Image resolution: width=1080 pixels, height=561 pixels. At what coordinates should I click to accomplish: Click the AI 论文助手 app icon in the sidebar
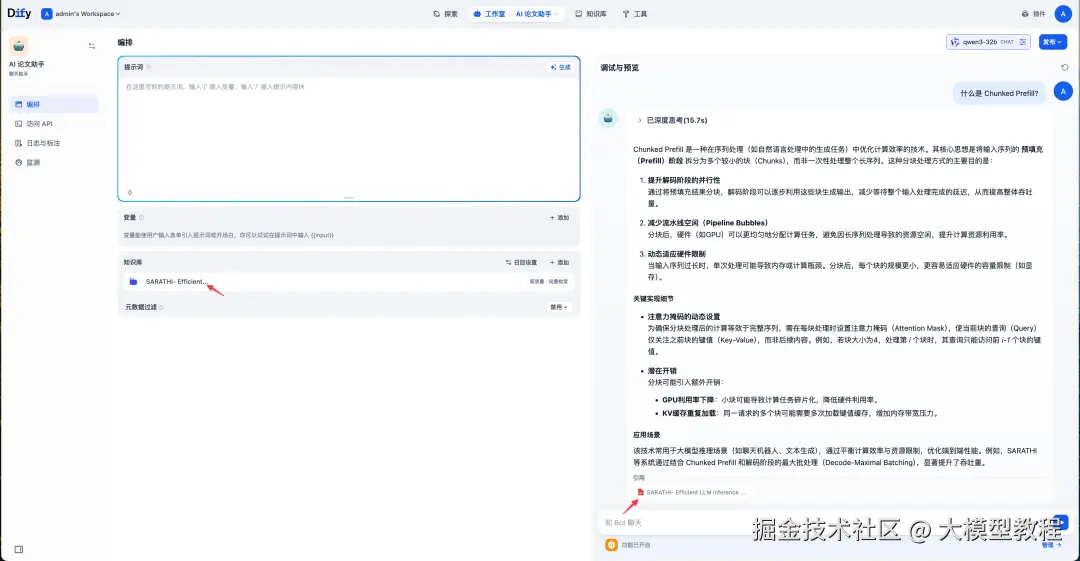coord(19,46)
